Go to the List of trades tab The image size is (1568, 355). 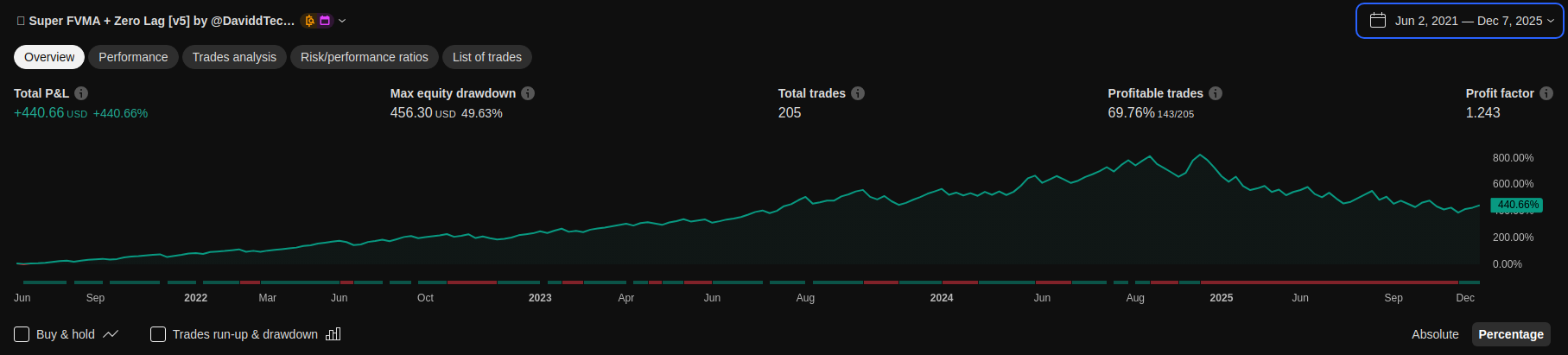tap(486, 57)
